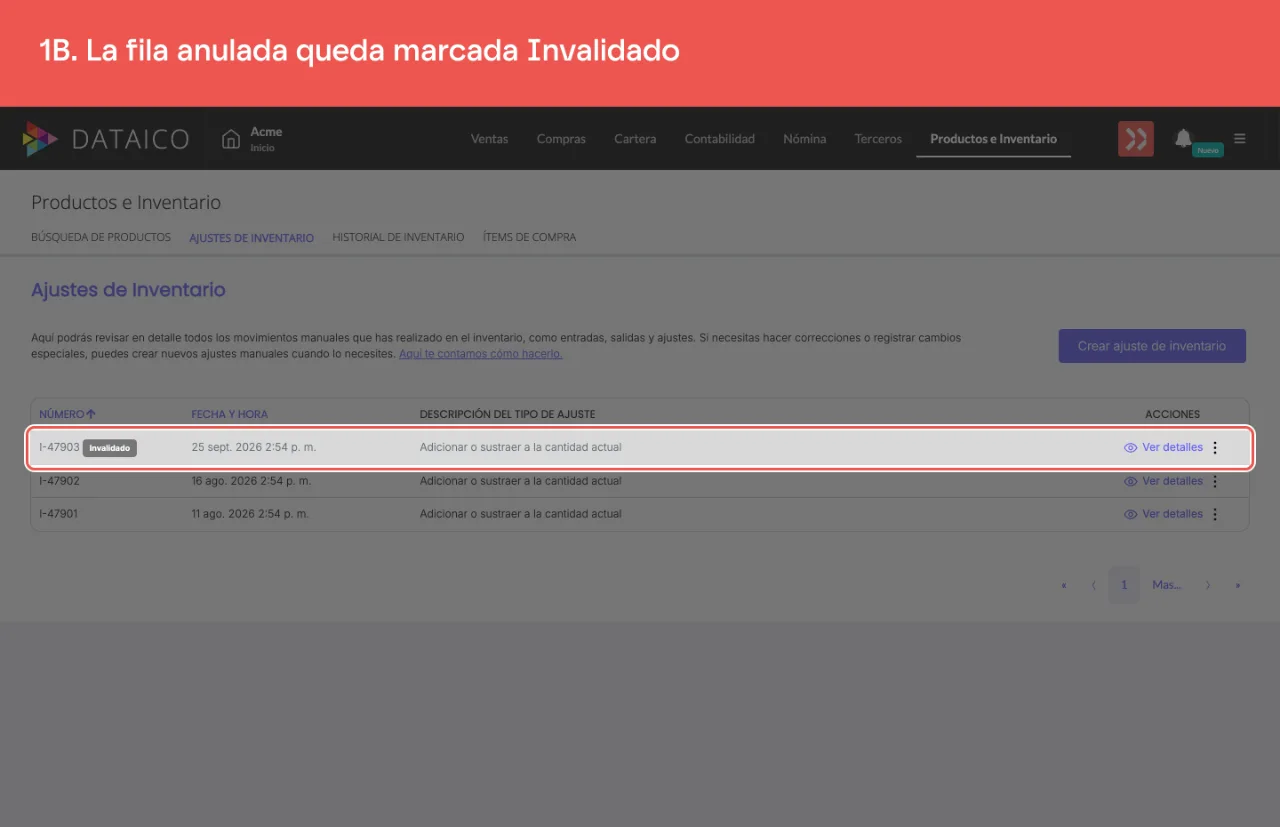The image size is (1280, 827).
Task: Open the three-dot menu for I-47901
Action: 1215,514
